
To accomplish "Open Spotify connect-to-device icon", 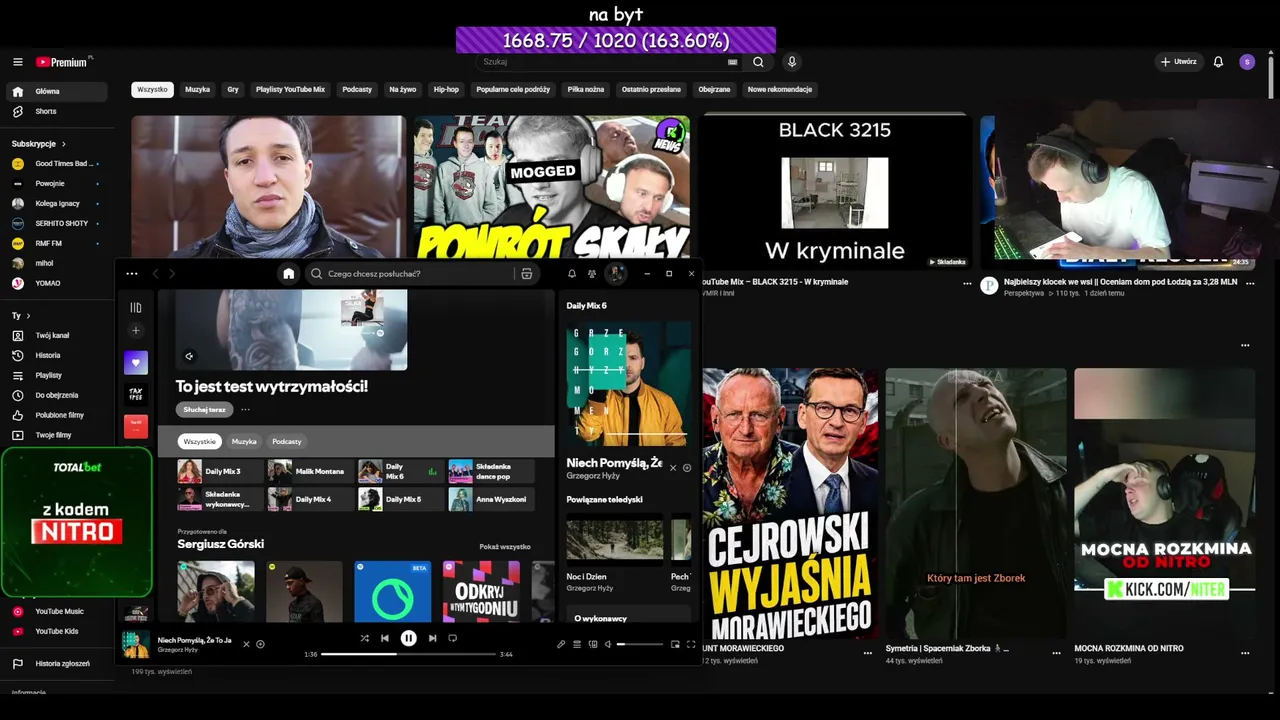I will tap(593, 644).
